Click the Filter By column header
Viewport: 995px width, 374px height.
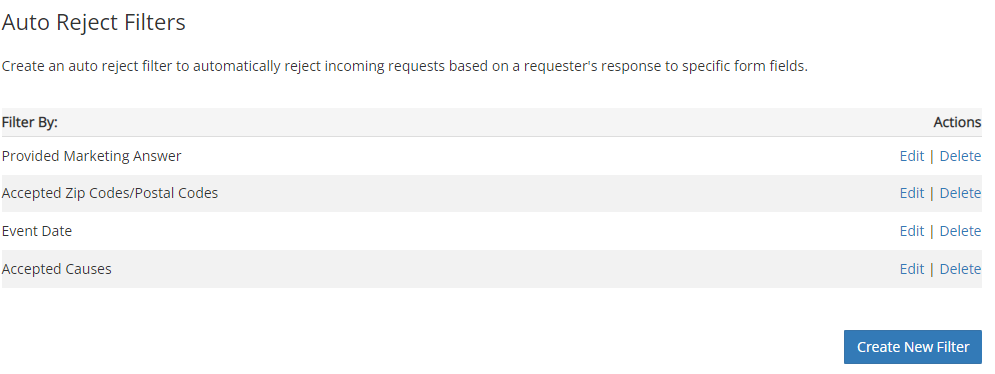[30, 123]
